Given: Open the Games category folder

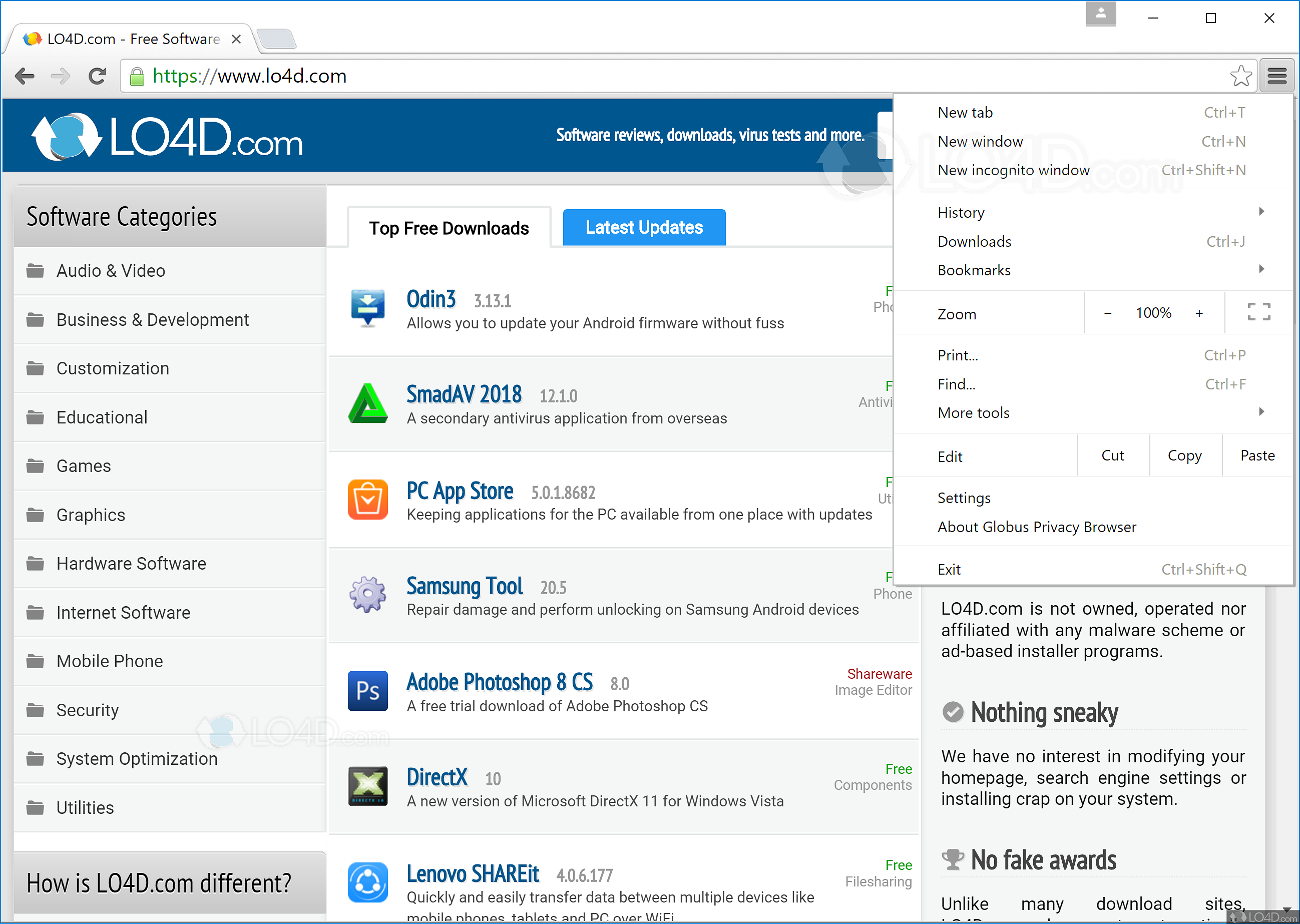Looking at the screenshot, I should (84, 466).
